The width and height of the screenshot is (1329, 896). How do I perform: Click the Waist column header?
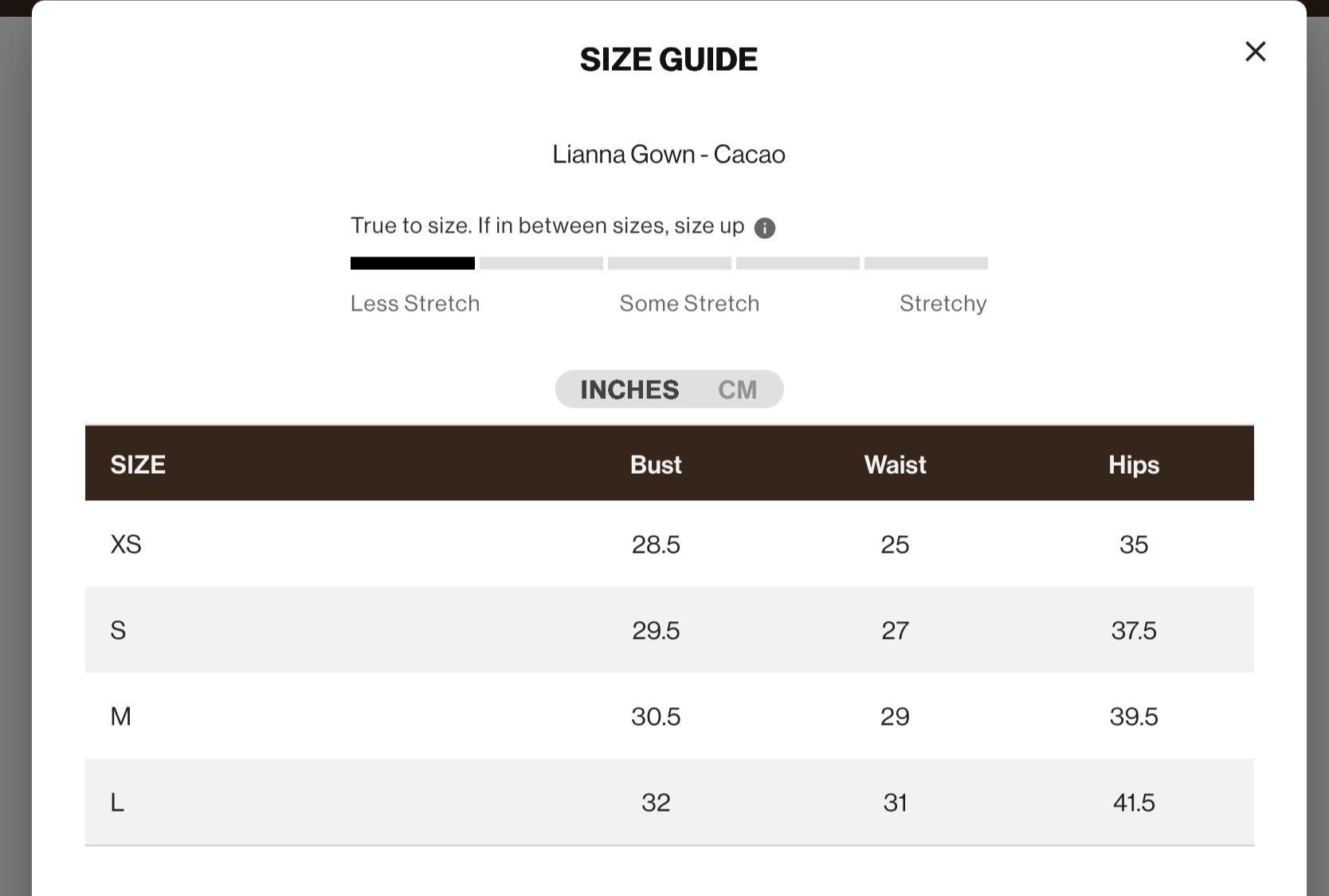(895, 464)
